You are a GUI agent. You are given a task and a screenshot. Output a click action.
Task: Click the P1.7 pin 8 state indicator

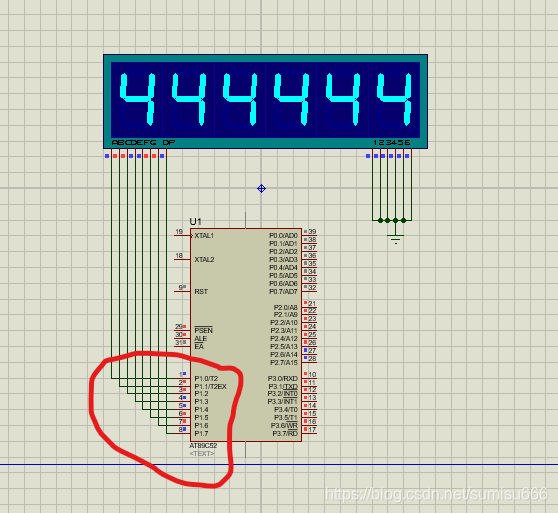[x=184, y=429]
